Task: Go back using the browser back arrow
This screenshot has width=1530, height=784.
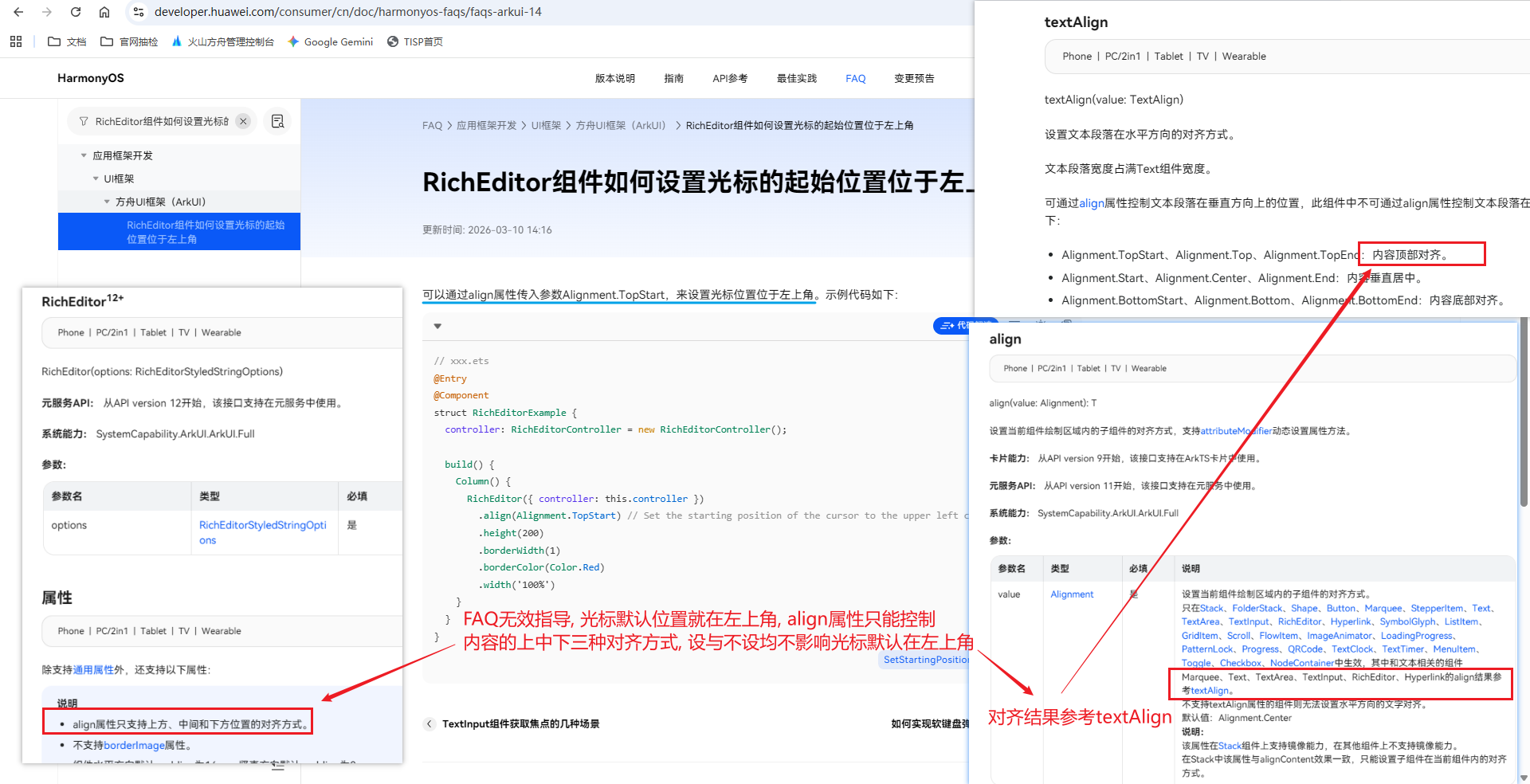Action: (x=18, y=12)
